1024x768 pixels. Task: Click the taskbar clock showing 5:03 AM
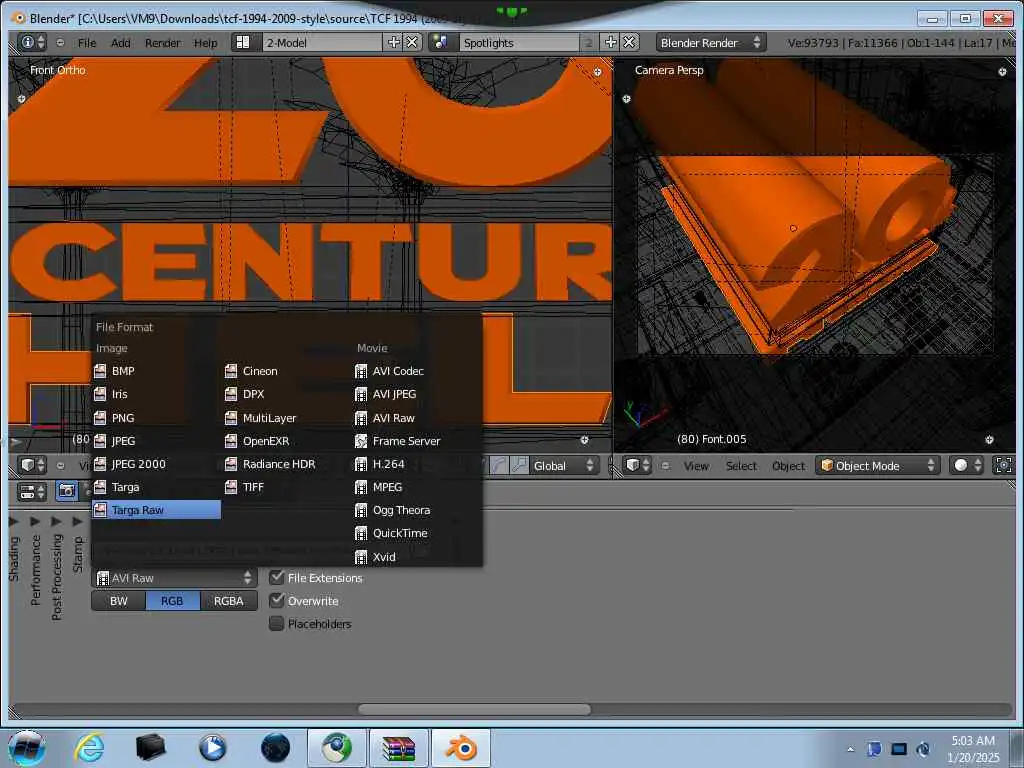coord(972,741)
